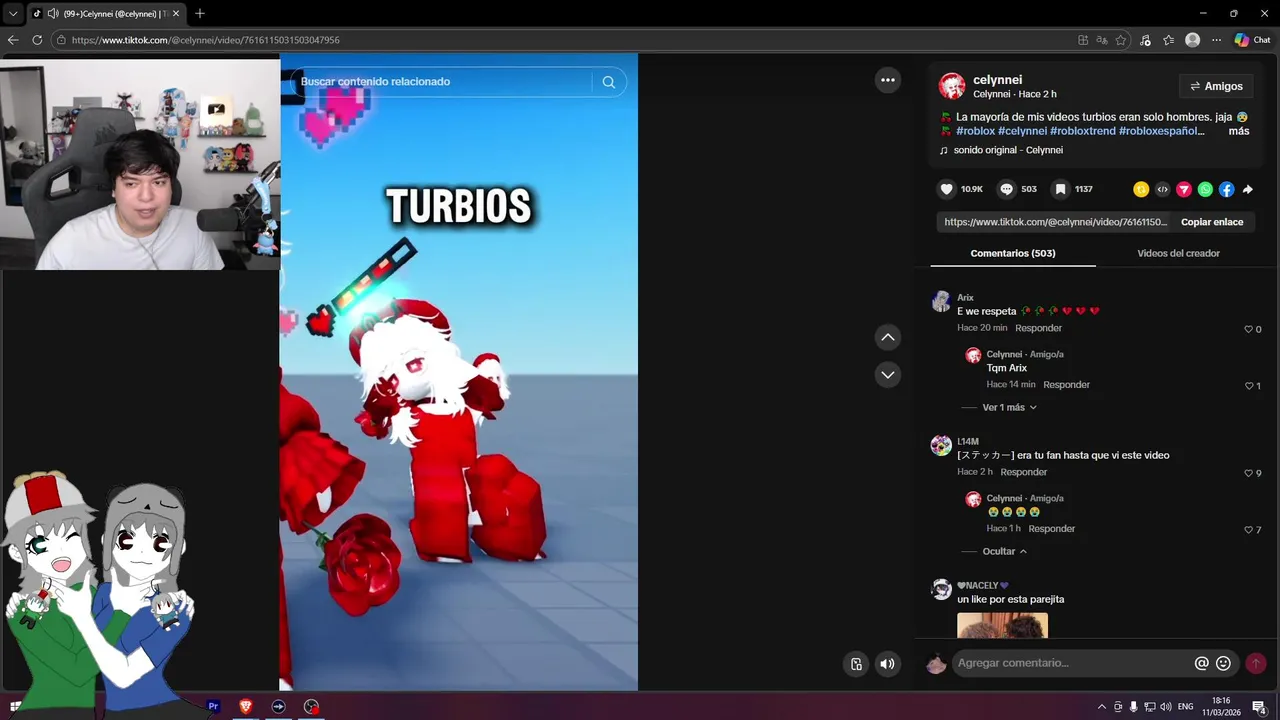The image size is (1280, 720).
Task: Select the 'Comentarios (503)' tab
Action: pyautogui.click(x=1013, y=253)
